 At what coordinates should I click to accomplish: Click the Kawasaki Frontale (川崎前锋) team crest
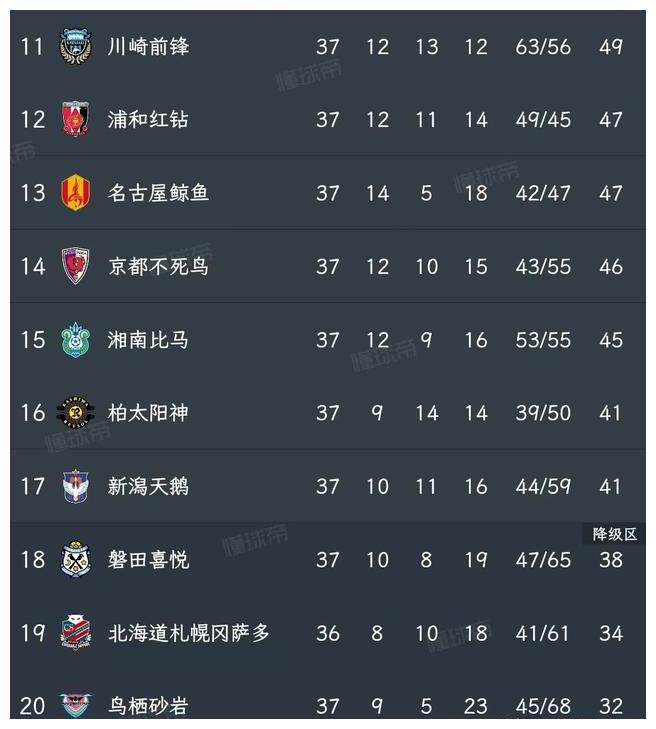coord(76,46)
